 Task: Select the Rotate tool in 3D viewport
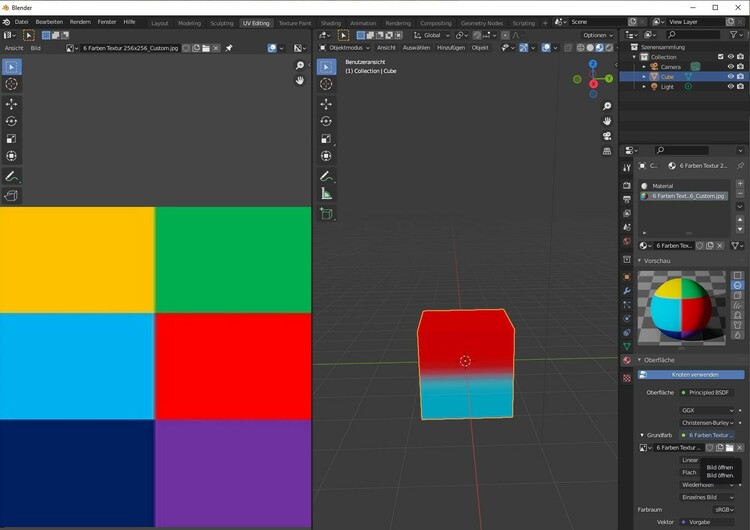pyautogui.click(x=326, y=121)
